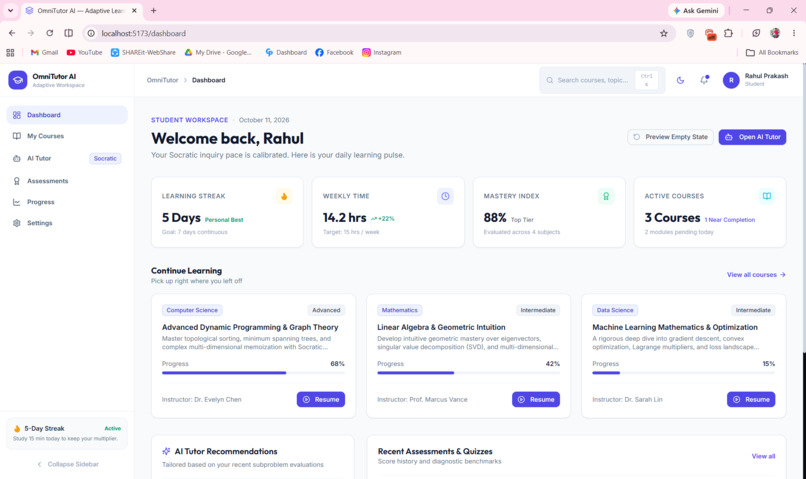Click the 15% progress bar
This screenshot has height=479, width=806.
pyautogui.click(x=684, y=373)
